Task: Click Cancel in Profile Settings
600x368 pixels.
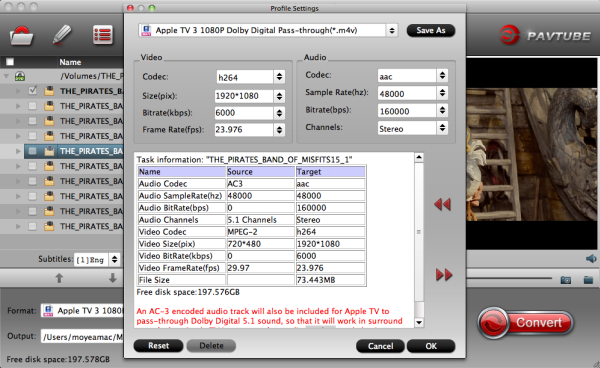Action: 380,346
